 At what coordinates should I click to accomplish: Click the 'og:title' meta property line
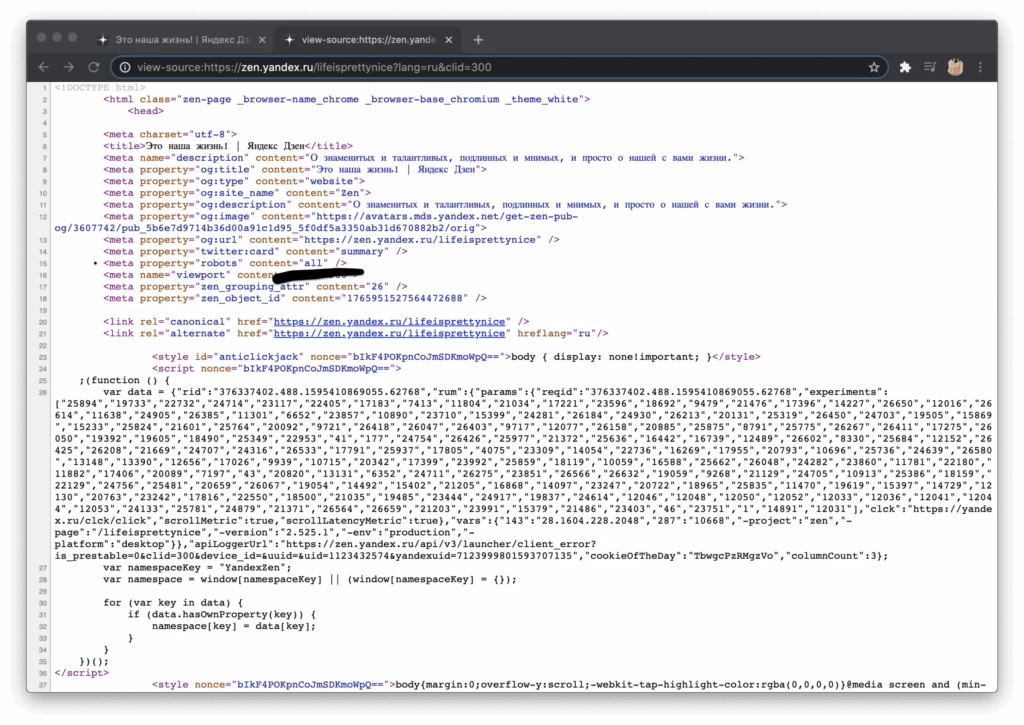pyautogui.click(x=295, y=169)
